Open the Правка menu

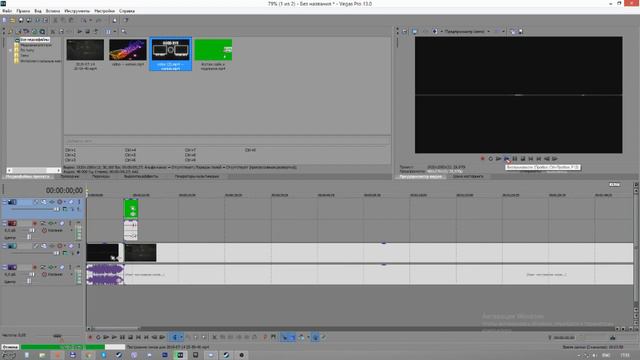(x=23, y=11)
